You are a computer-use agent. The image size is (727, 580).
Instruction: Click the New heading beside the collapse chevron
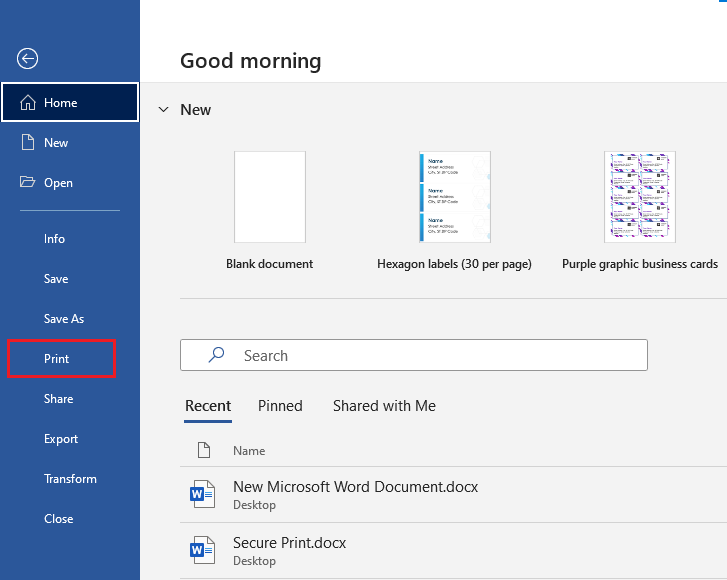point(196,110)
